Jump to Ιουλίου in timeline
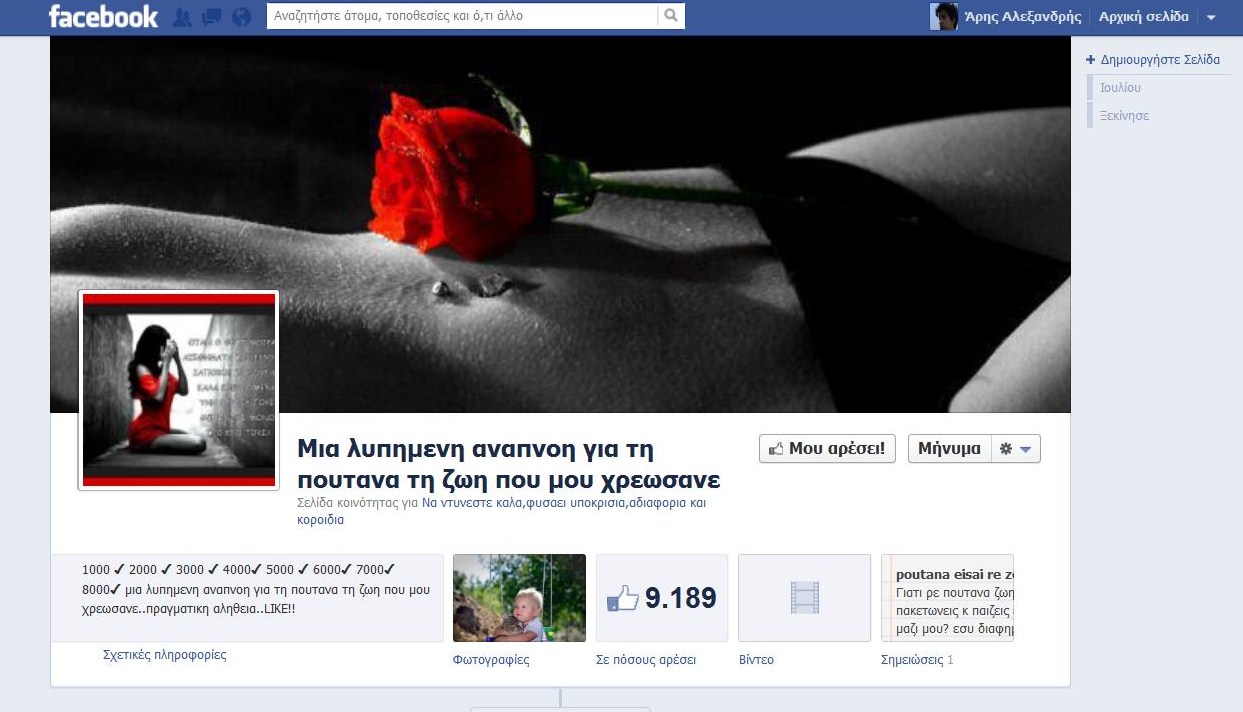Screen dimensions: 1243x712 (1120, 88)
